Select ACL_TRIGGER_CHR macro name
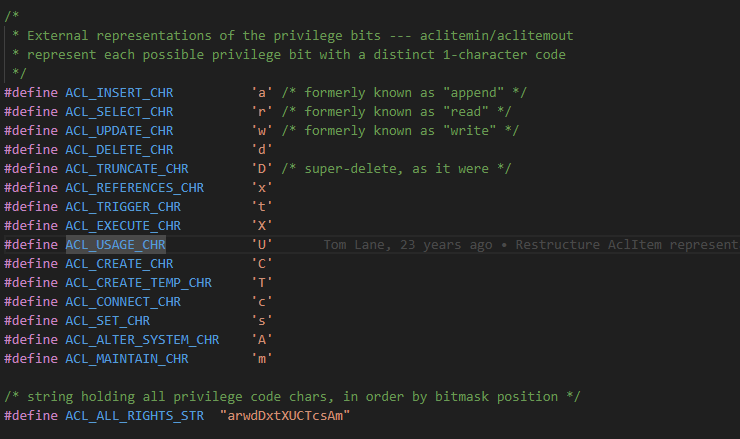This screenshot has height=439, width=740. pyautogui.click(x=123, y=206)
